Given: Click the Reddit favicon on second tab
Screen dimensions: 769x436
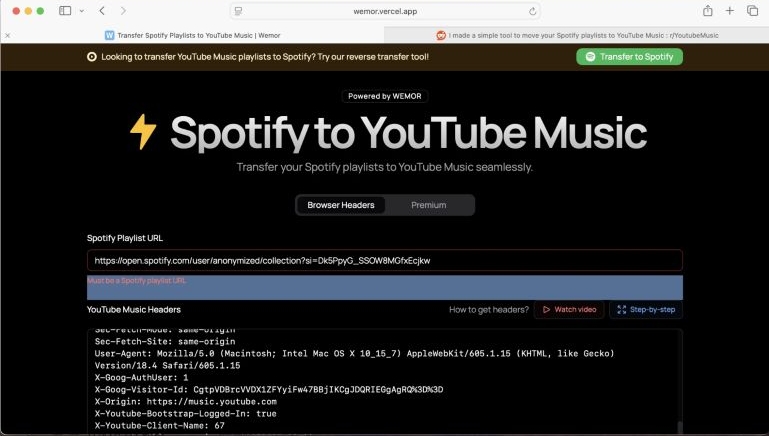Looking at the screenshot, I should (441, 35).
